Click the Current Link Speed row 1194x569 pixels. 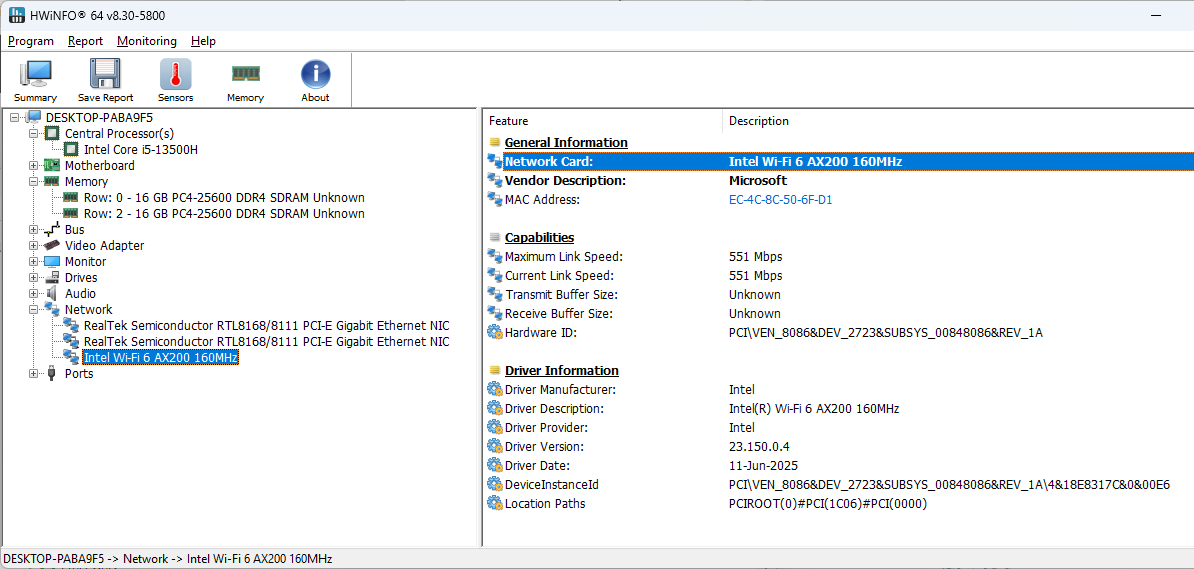point(839,276)
